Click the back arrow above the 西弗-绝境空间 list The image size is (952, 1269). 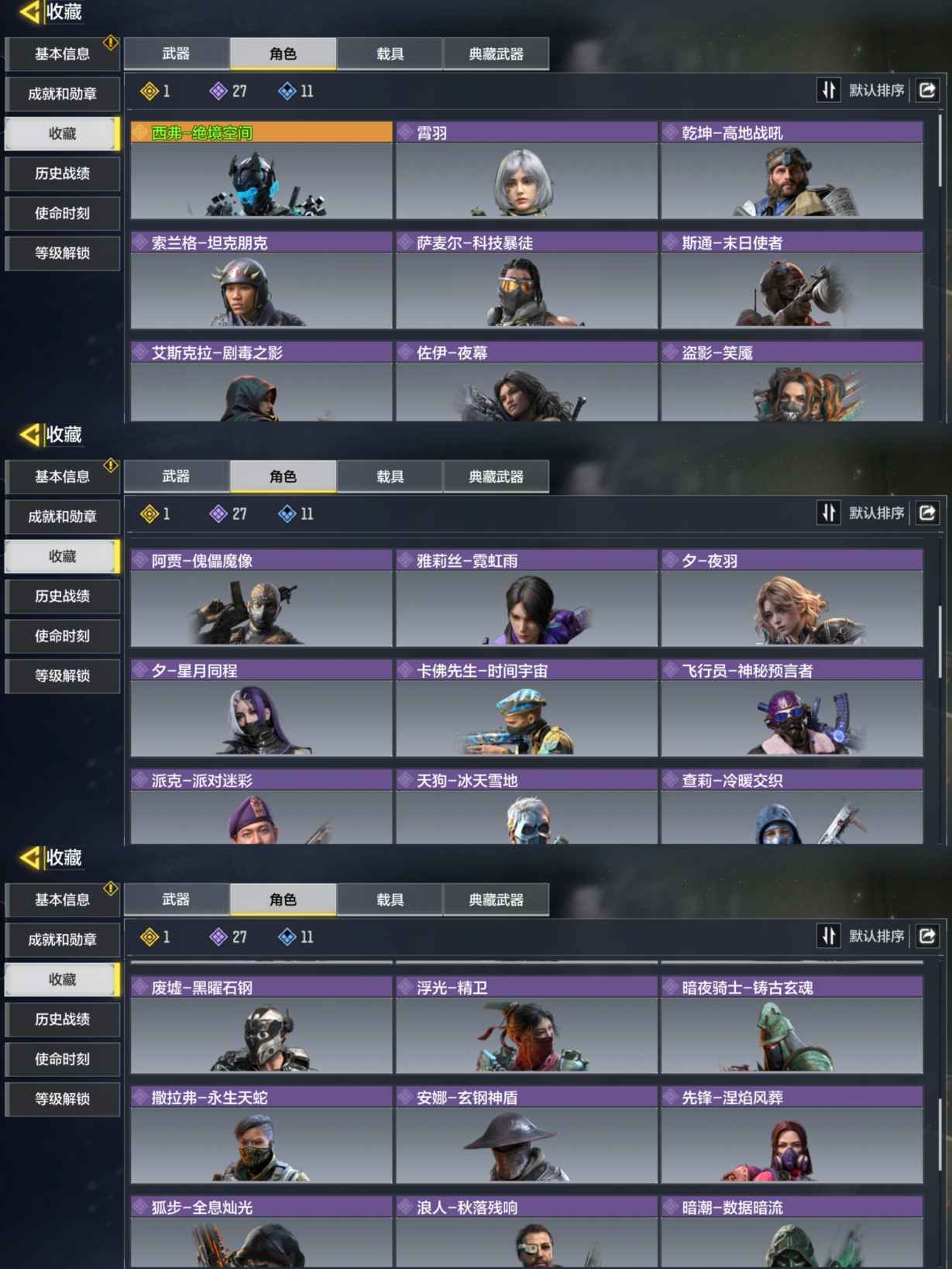[x=29, y=12]
